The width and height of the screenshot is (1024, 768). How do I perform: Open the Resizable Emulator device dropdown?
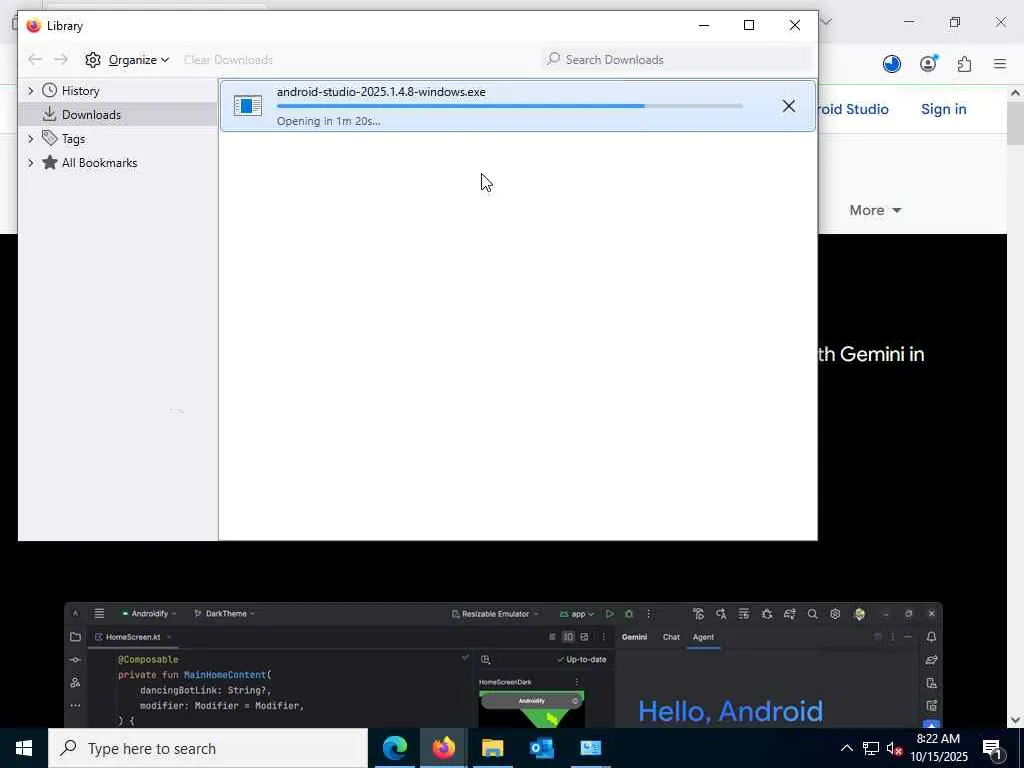pos(495,614)
